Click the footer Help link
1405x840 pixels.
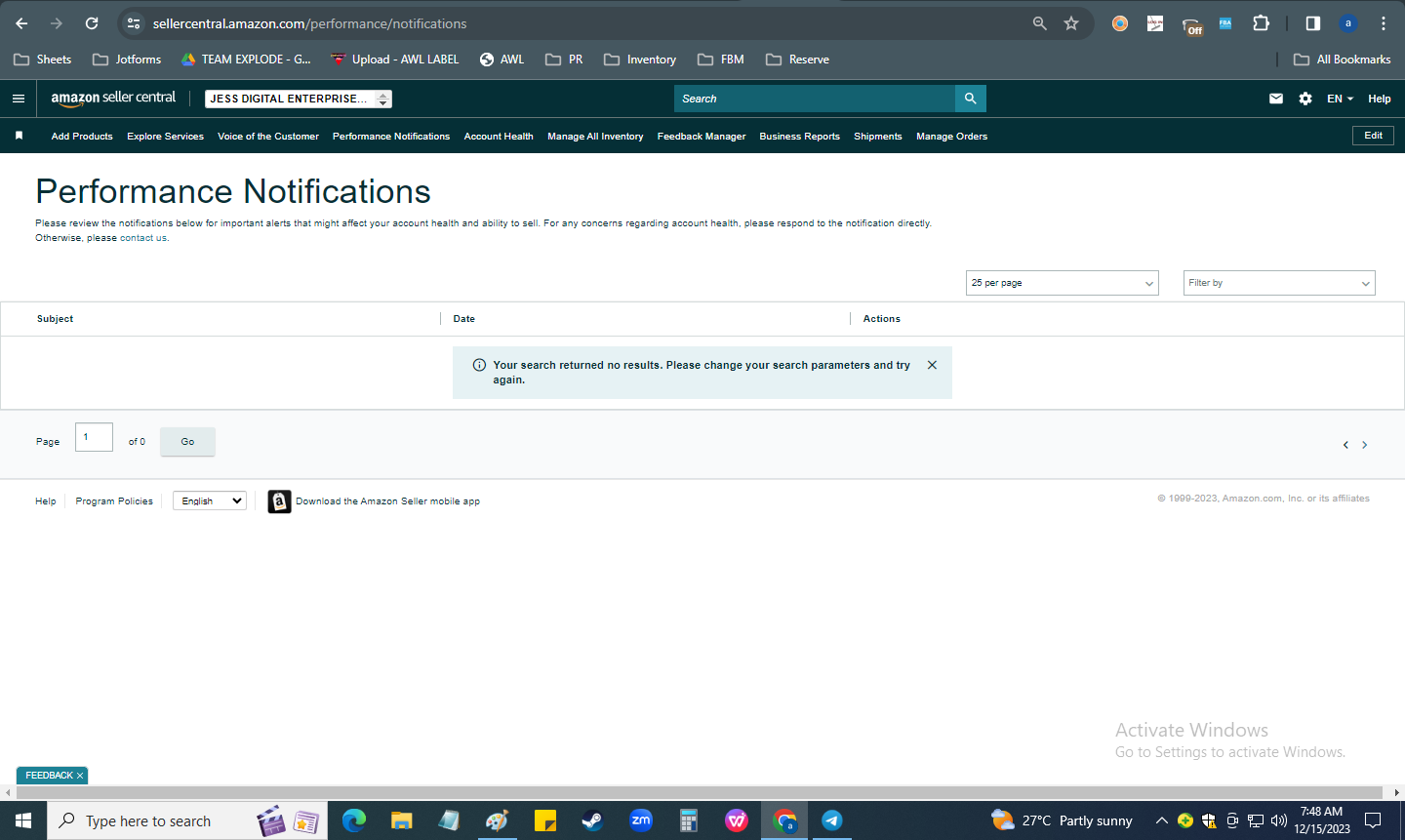46,501
